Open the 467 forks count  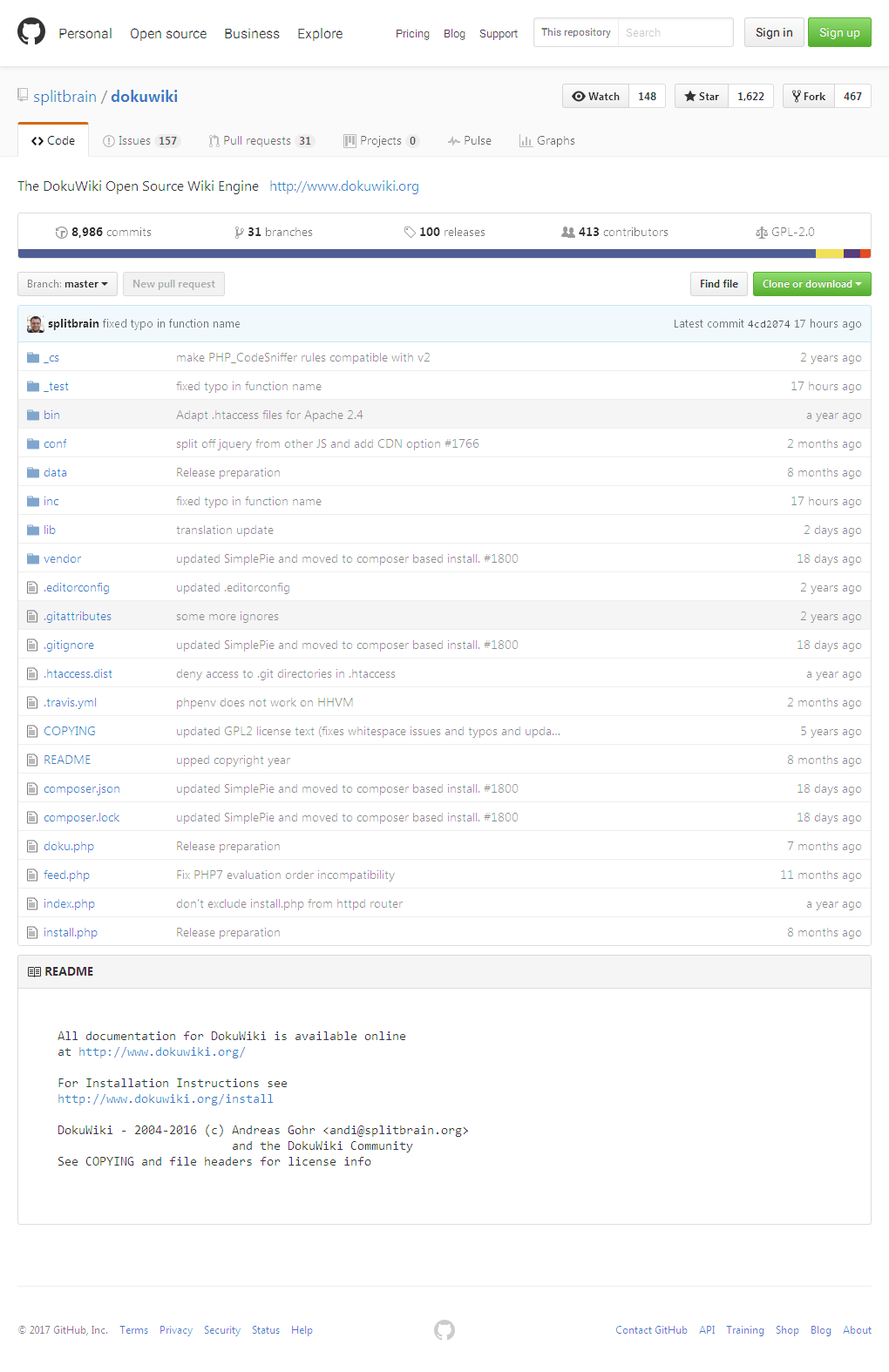click(852, 96)
